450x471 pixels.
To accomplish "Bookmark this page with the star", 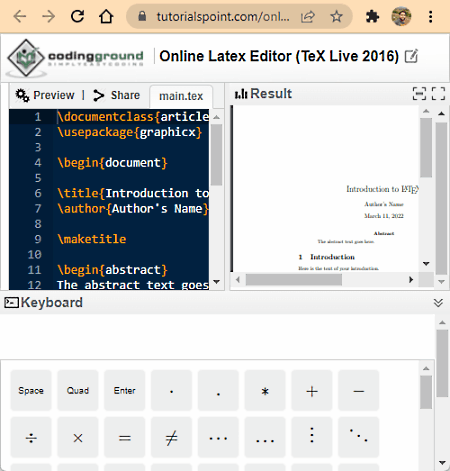I will click(336, 16).
